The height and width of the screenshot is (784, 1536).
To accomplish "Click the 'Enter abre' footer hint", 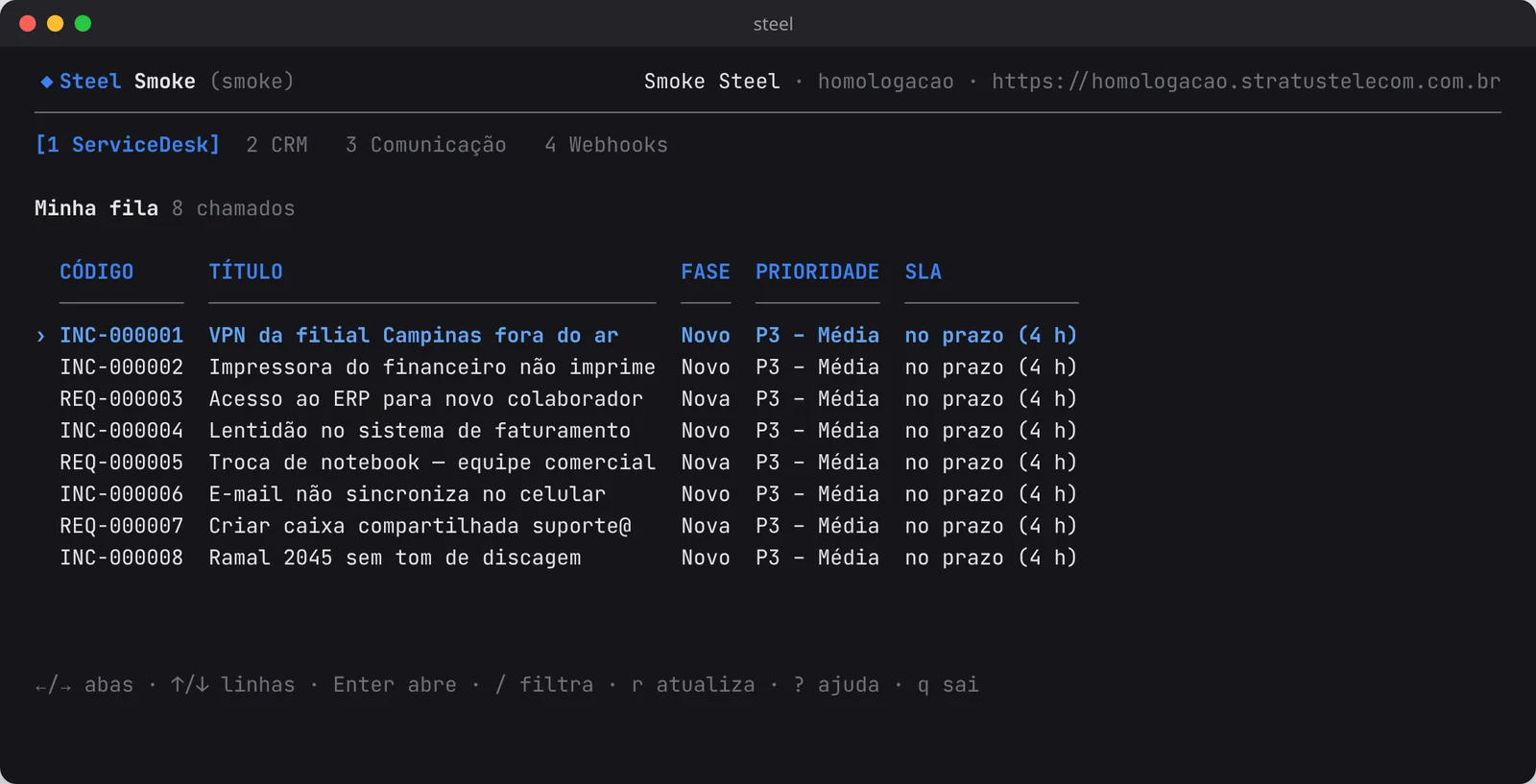I will pos(395,684).
